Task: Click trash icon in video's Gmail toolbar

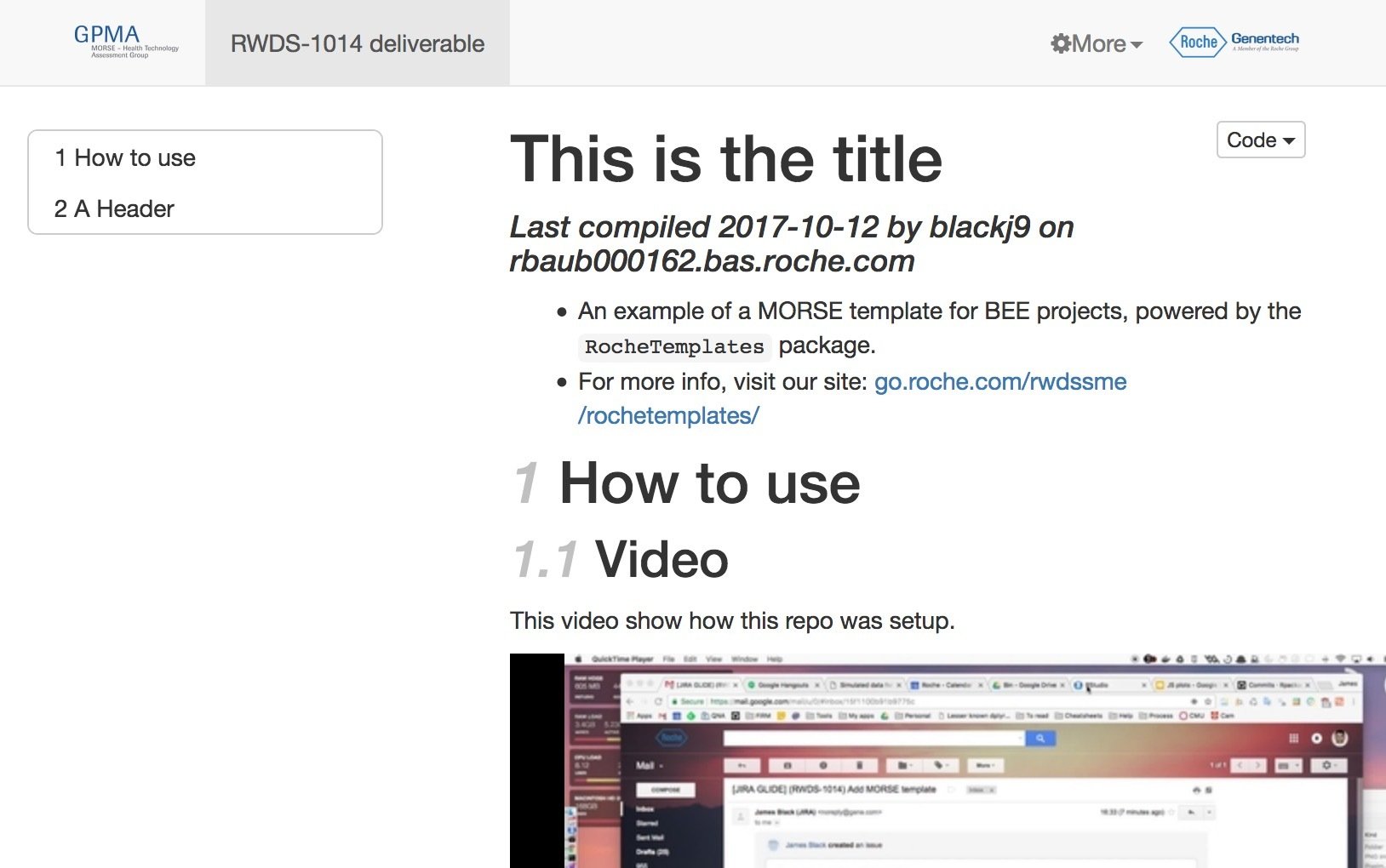Action: 859,766
